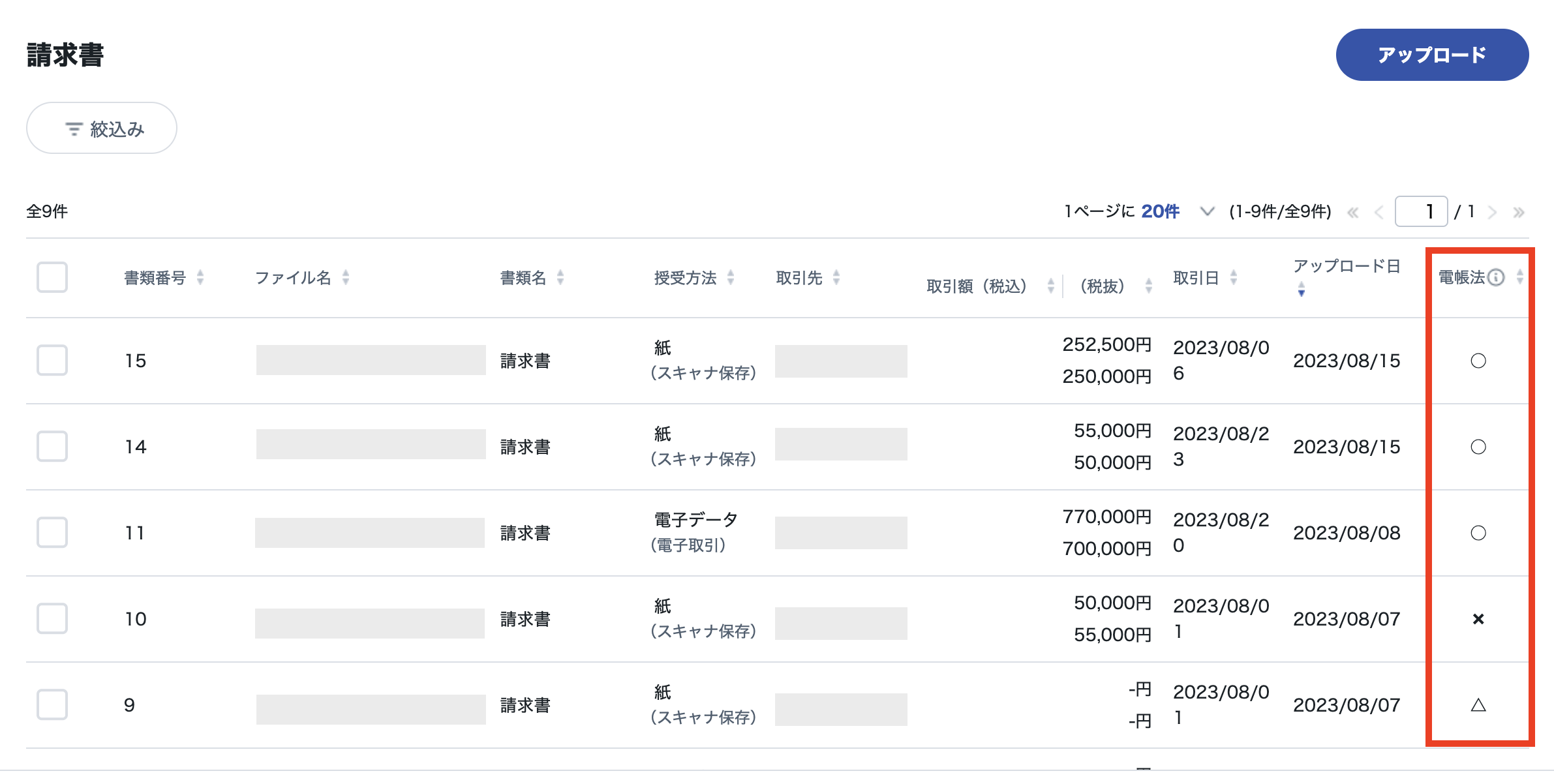Screen dimensions: 1554x784
Task: Check the box for document 14
Action: (52, 446)
